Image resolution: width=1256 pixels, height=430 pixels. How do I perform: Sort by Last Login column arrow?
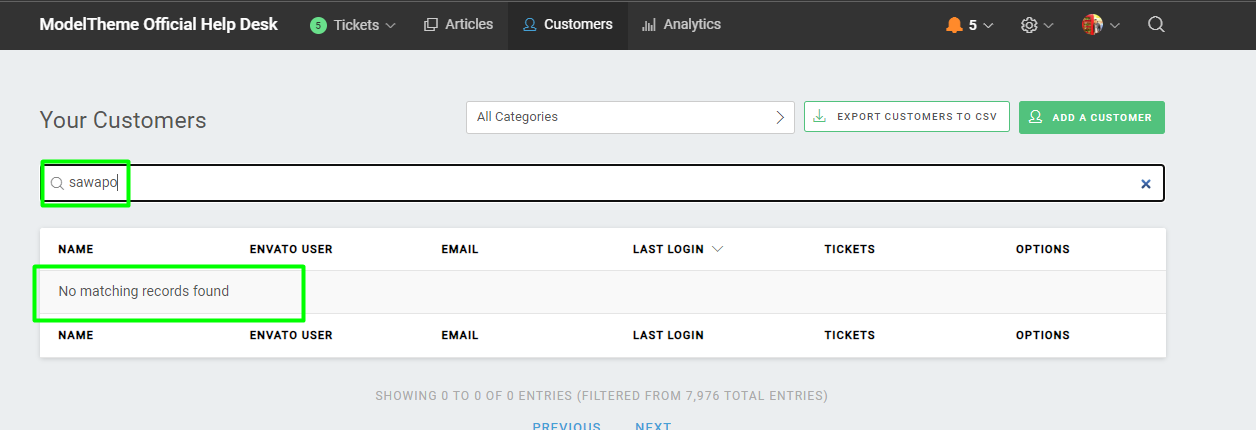(717, 249)
